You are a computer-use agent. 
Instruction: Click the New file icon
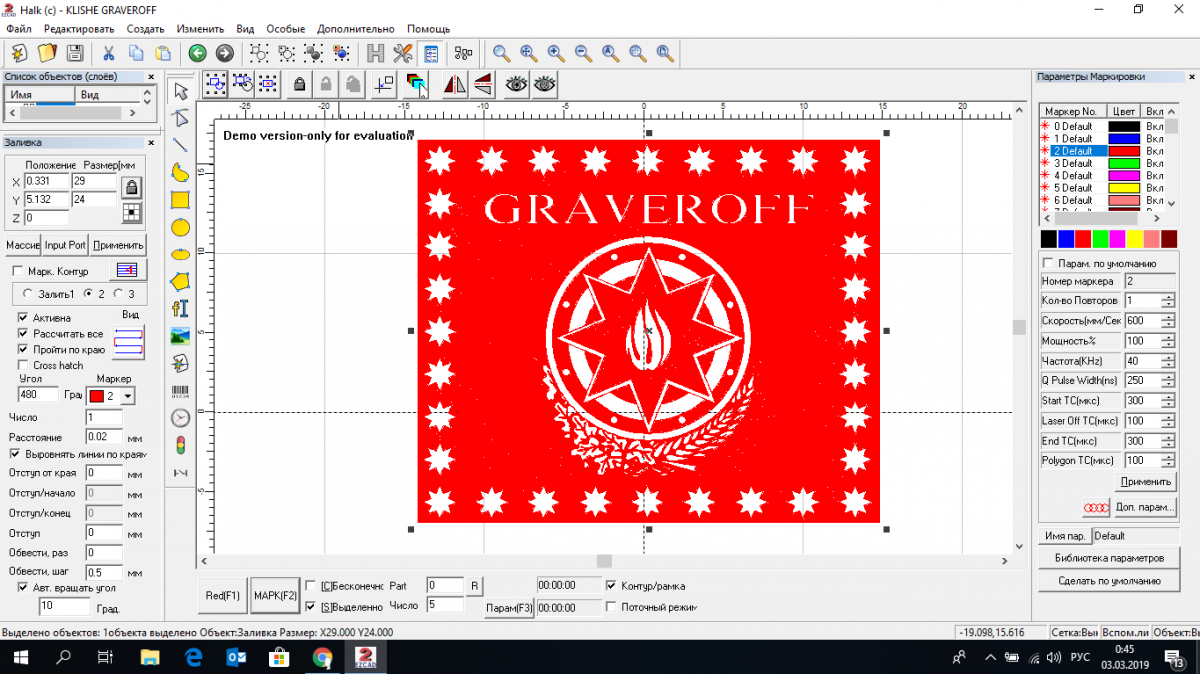(x=19, y=52)
